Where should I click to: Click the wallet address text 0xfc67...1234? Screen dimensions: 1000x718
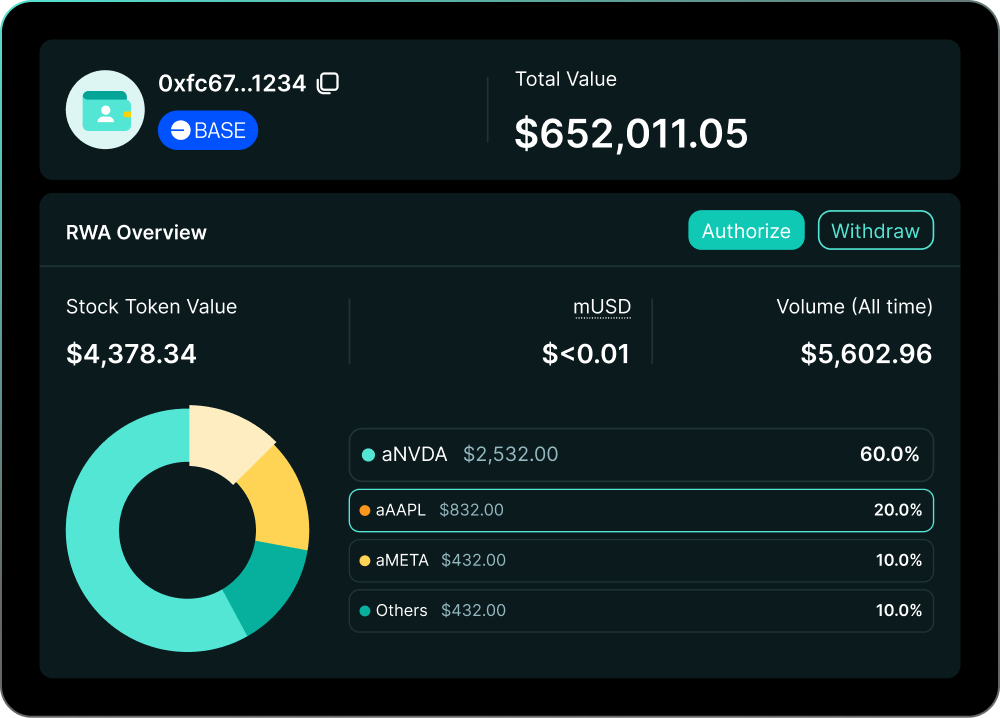232,83
